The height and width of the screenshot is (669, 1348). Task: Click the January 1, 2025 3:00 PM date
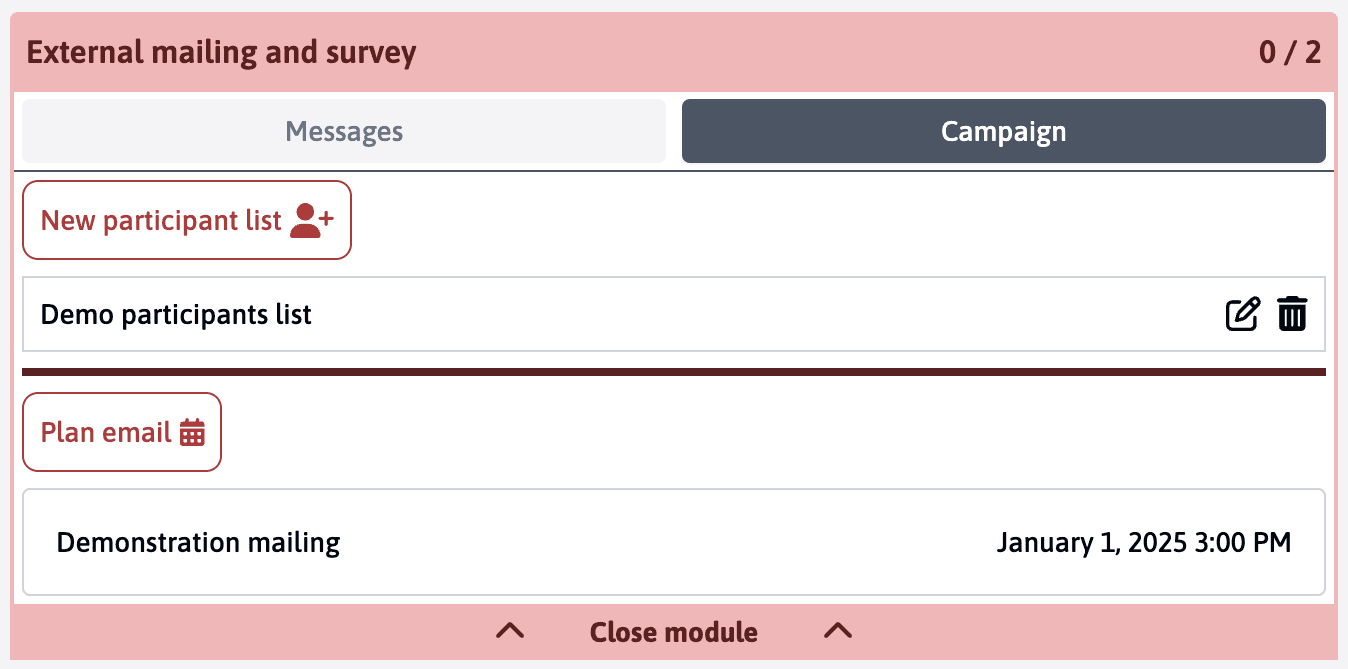[1143, 543]
